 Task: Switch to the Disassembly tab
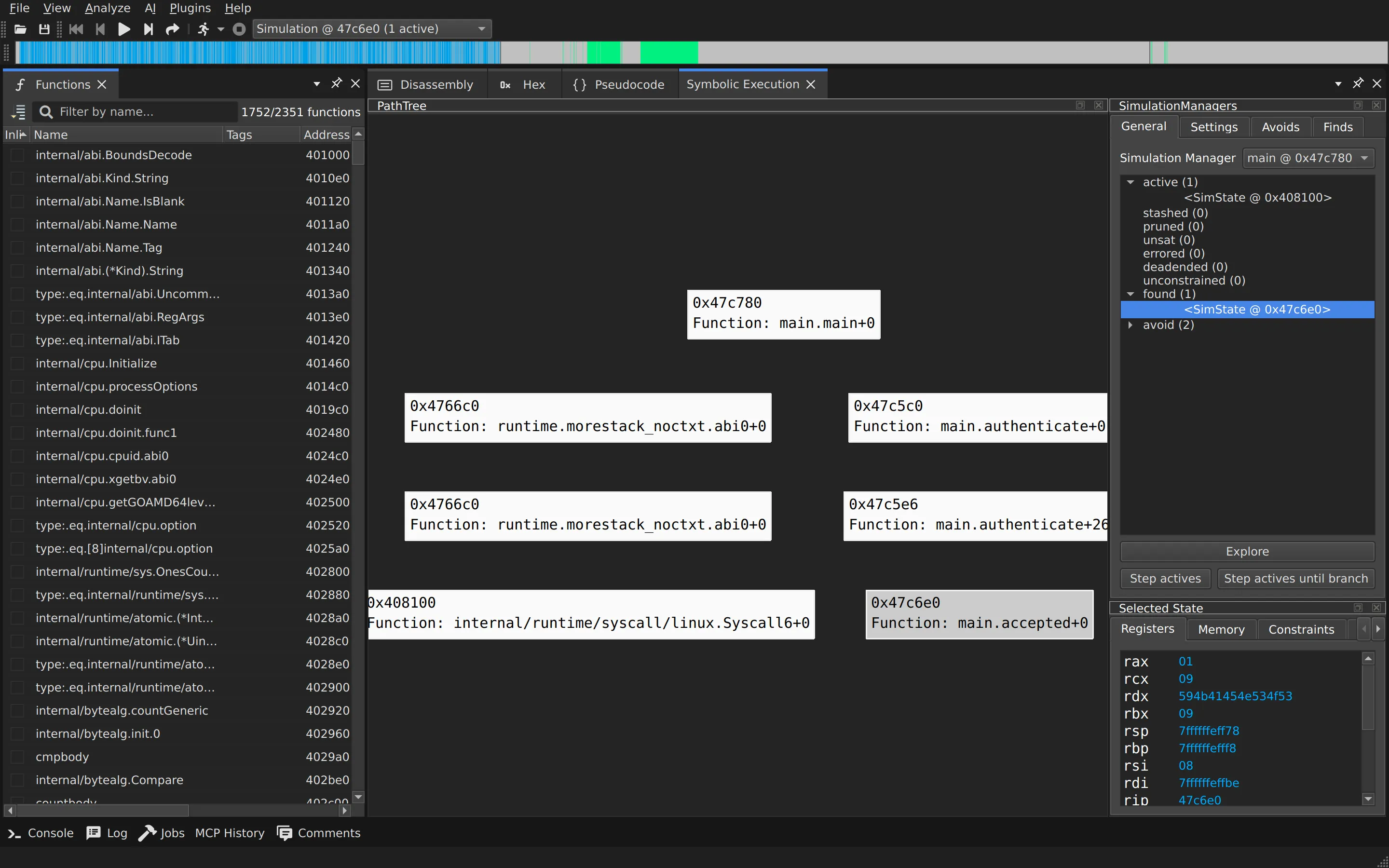[x=426, y=84]
